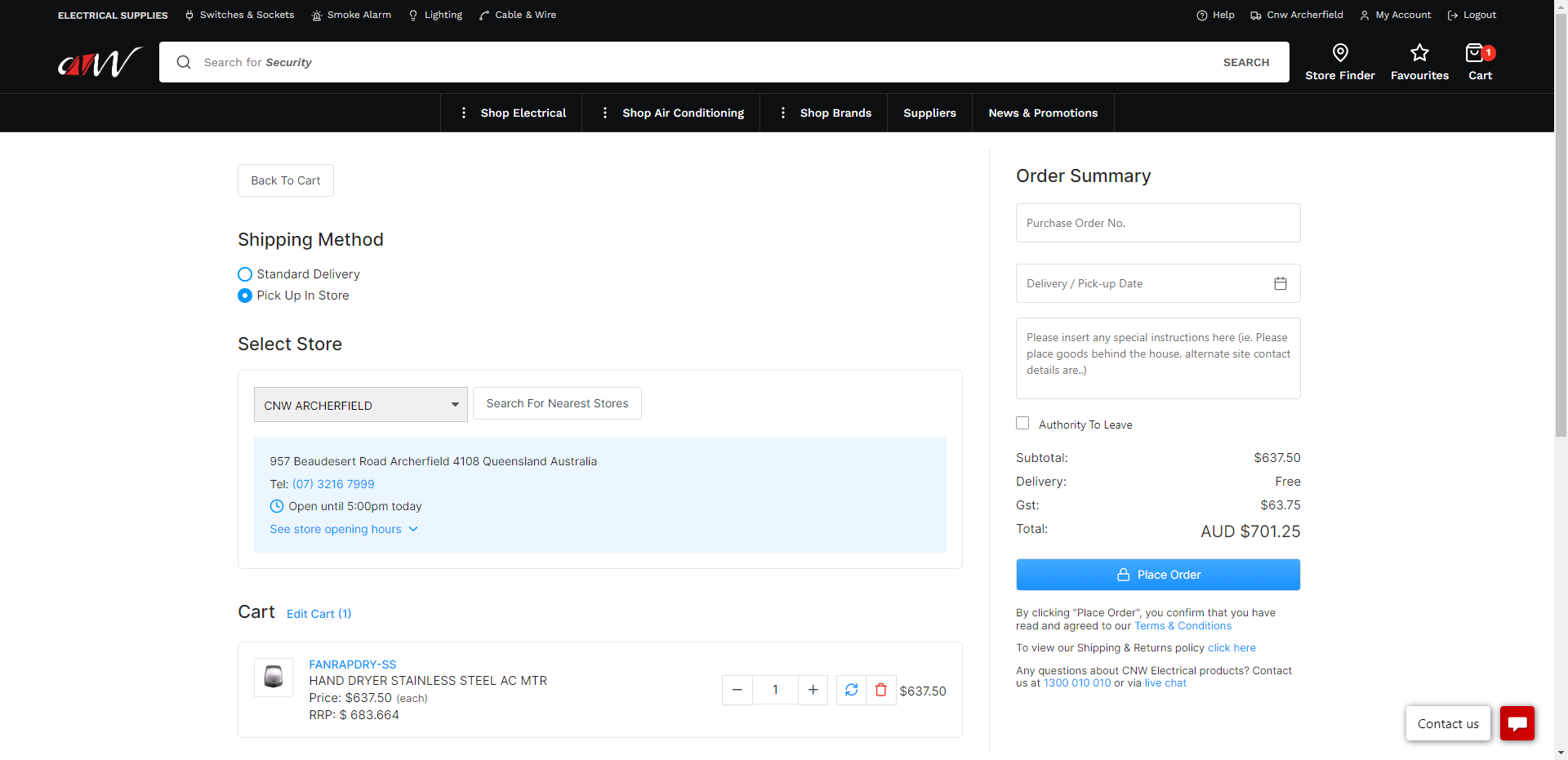
Task: Open My Account link
Action: (1395, 15)
